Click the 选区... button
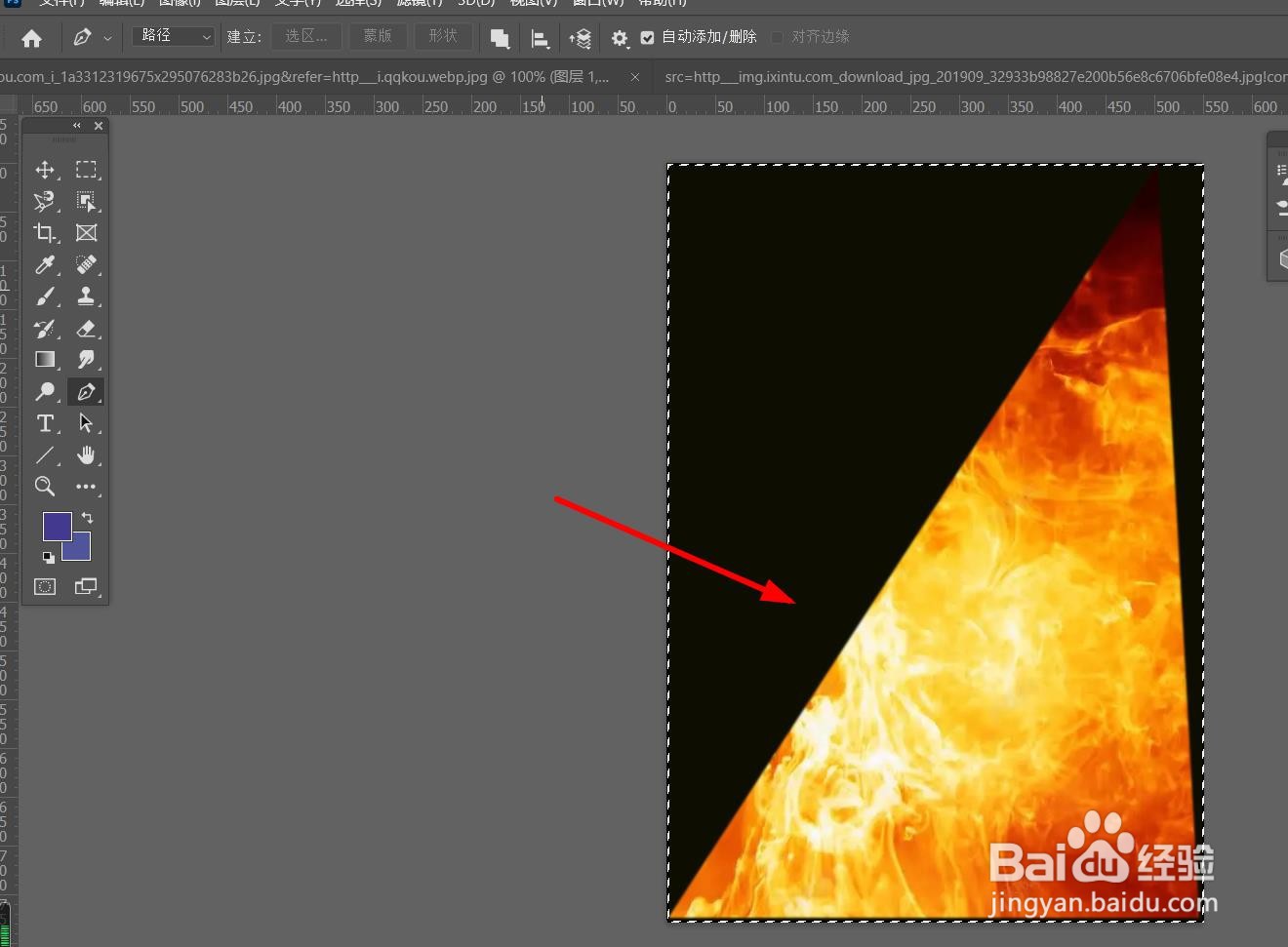The height and width of the screenshot is (947, 1288). click(306, 36)
